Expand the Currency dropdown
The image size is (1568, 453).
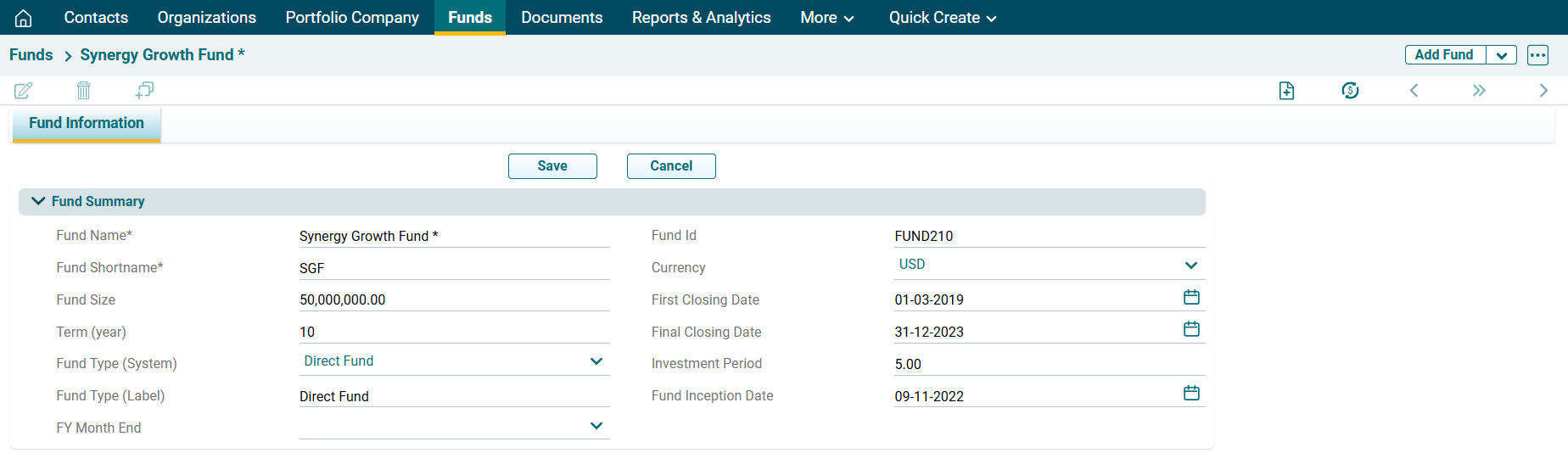pos(1190,266)
